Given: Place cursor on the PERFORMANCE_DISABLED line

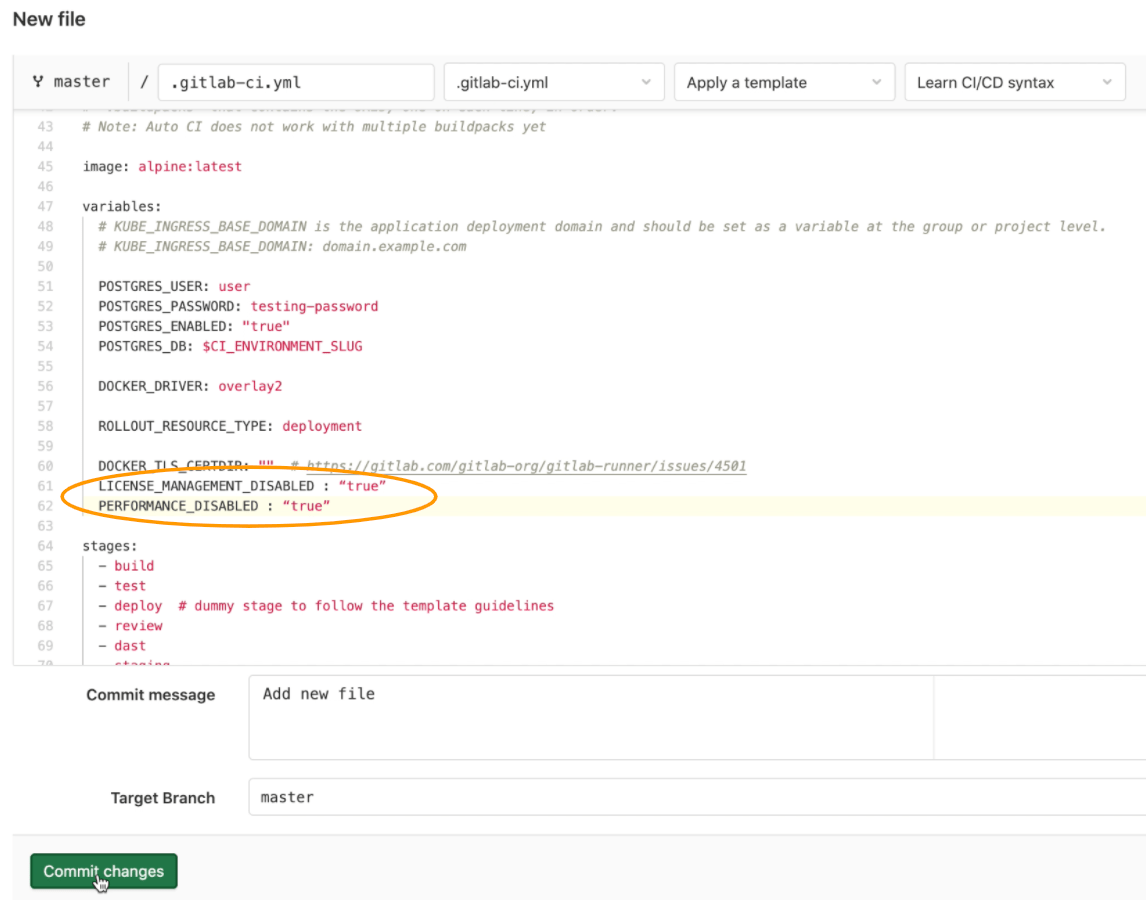Looking at the screenshot, I should pos(213,506).
